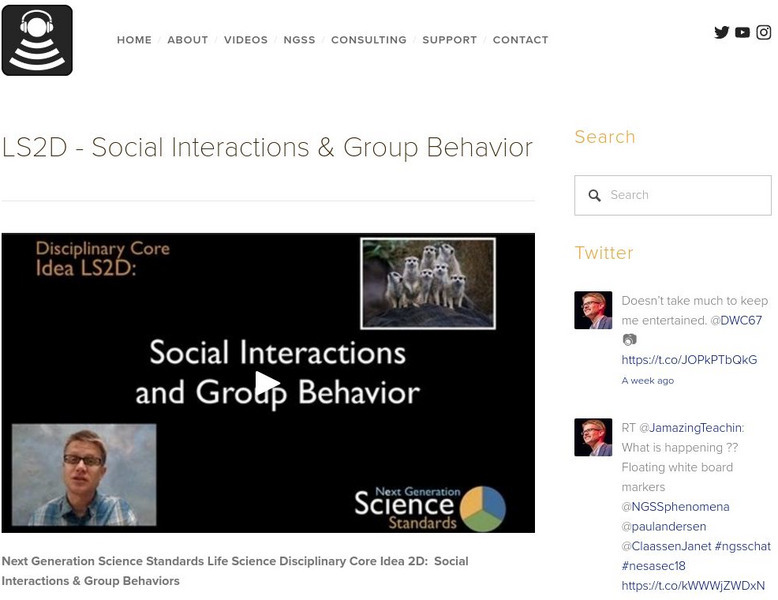
Task: Open the CONTACT menu item
Action: tap(520, 40)
